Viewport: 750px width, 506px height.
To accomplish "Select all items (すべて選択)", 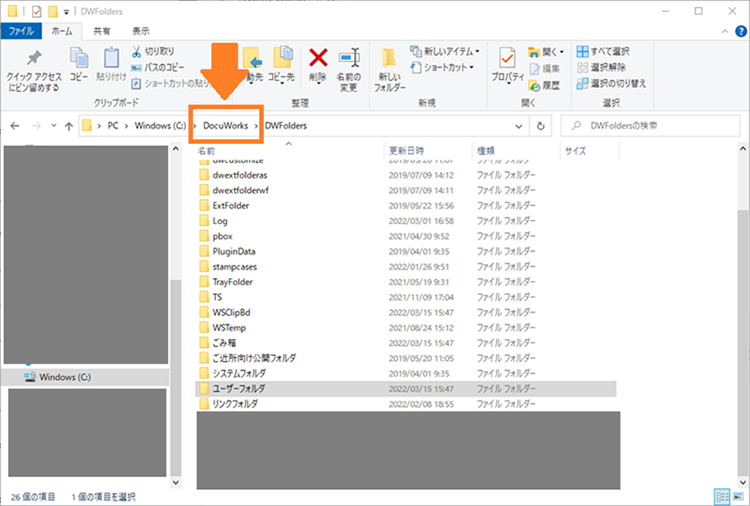I will [603, 51].
